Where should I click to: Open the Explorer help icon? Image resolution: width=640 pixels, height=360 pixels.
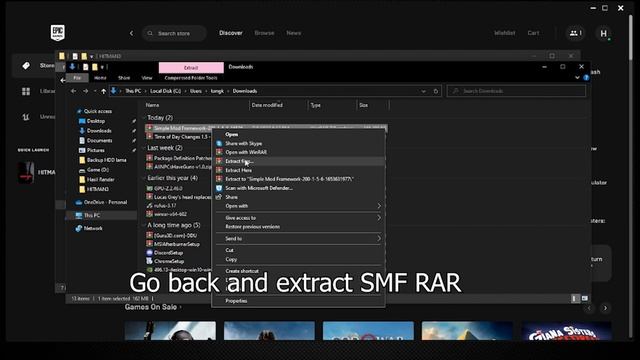click(587, 78)
